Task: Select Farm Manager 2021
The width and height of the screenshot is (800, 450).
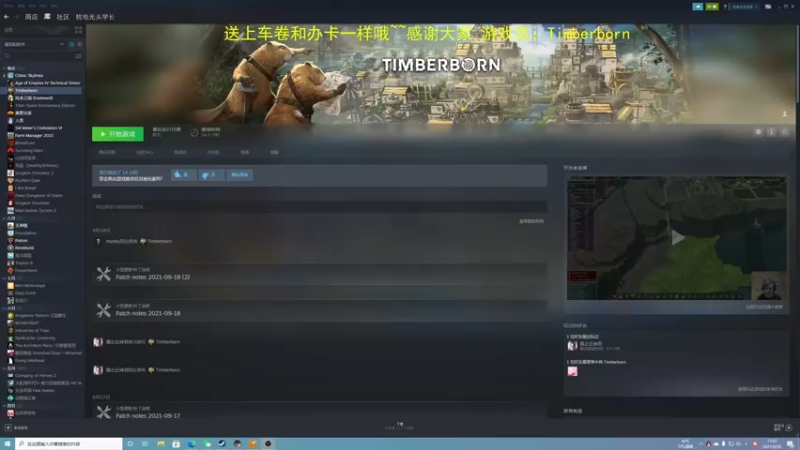Action: point(34,136)
